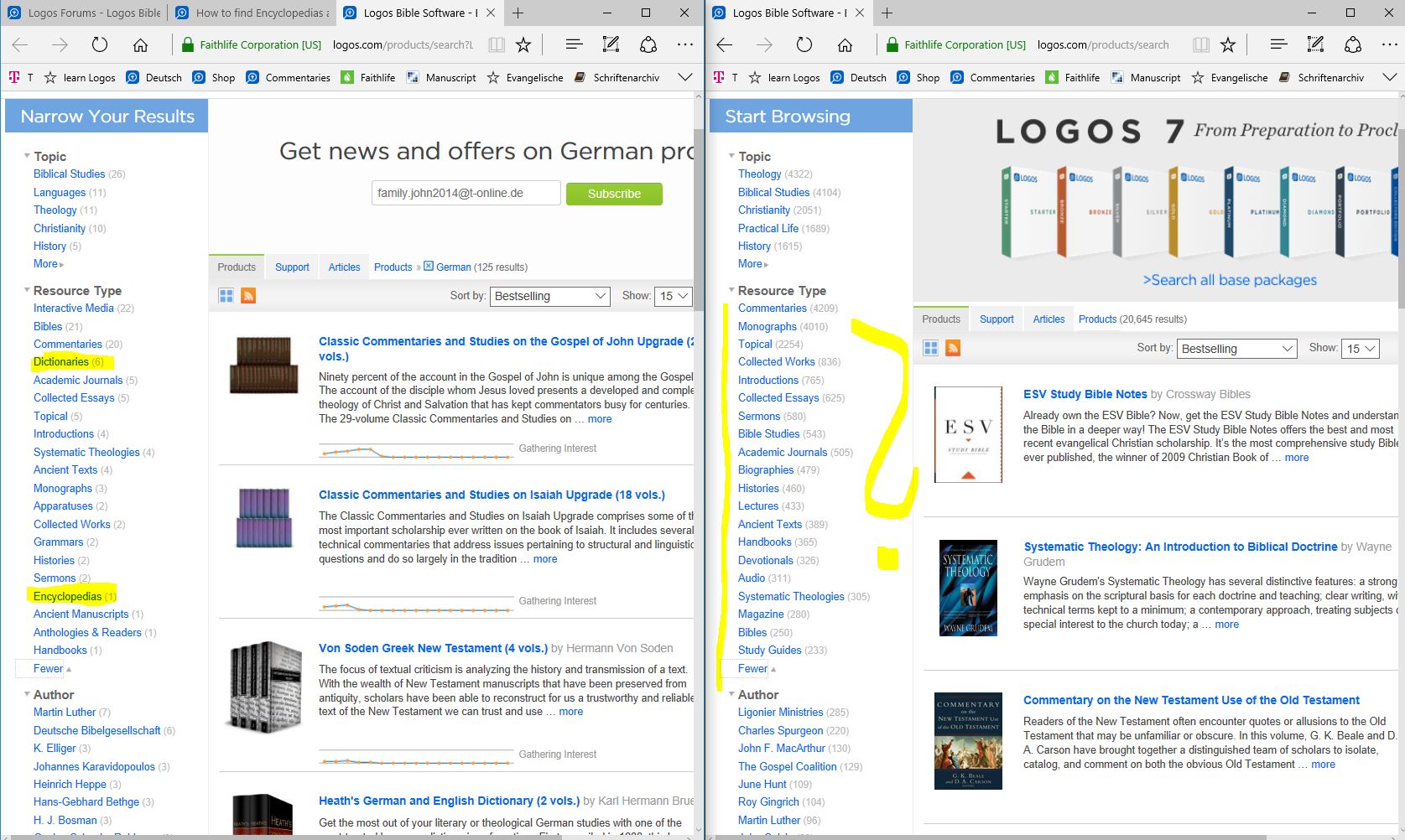Close the active Logos Bible Software tab in left window
1405x840 pixels.
coord(491,13)
